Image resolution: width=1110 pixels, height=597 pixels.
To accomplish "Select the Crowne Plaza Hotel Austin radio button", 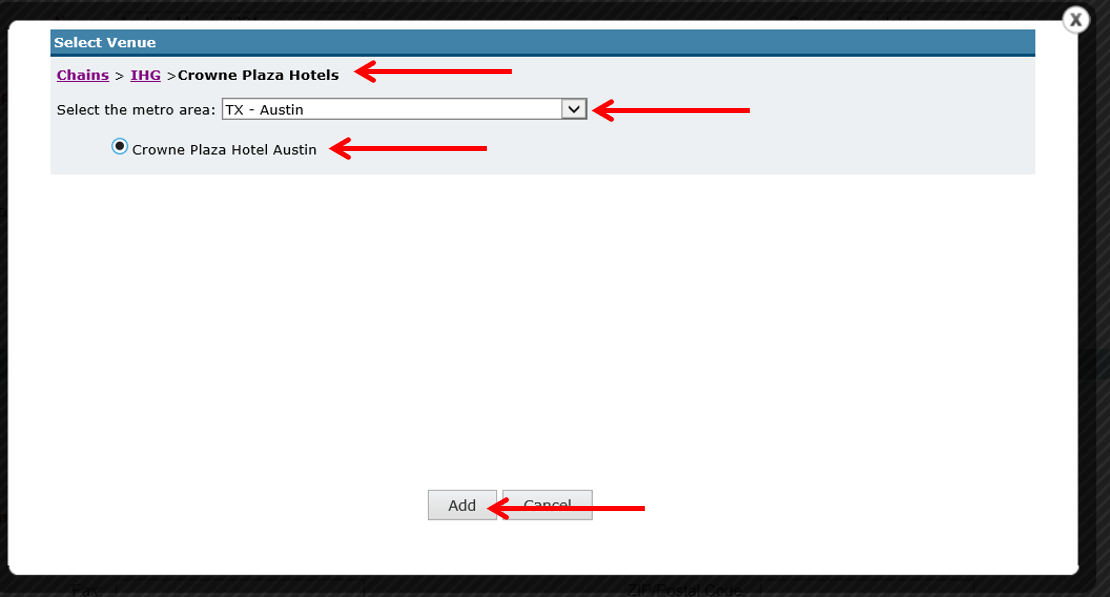I will click(x=120, y=147).
